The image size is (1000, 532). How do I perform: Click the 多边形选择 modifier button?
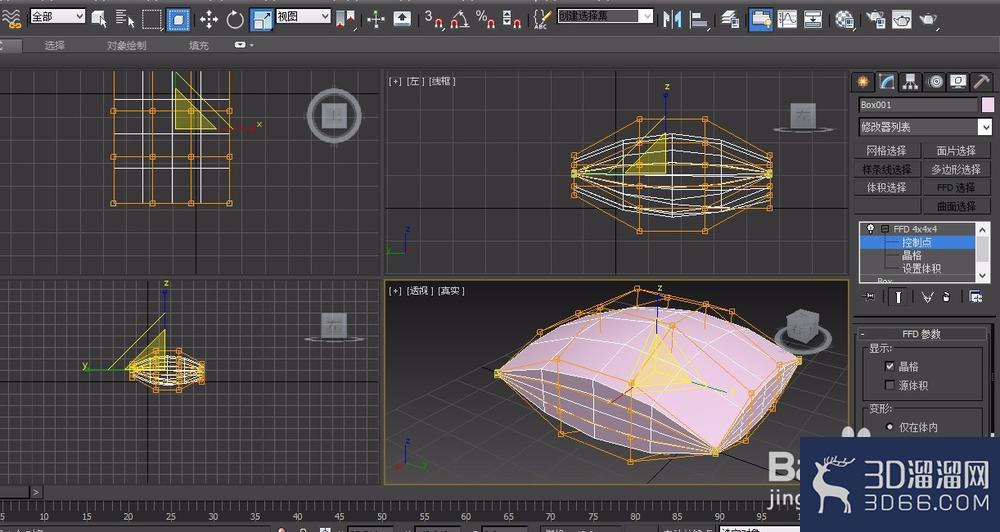click(x=956, y=169)
